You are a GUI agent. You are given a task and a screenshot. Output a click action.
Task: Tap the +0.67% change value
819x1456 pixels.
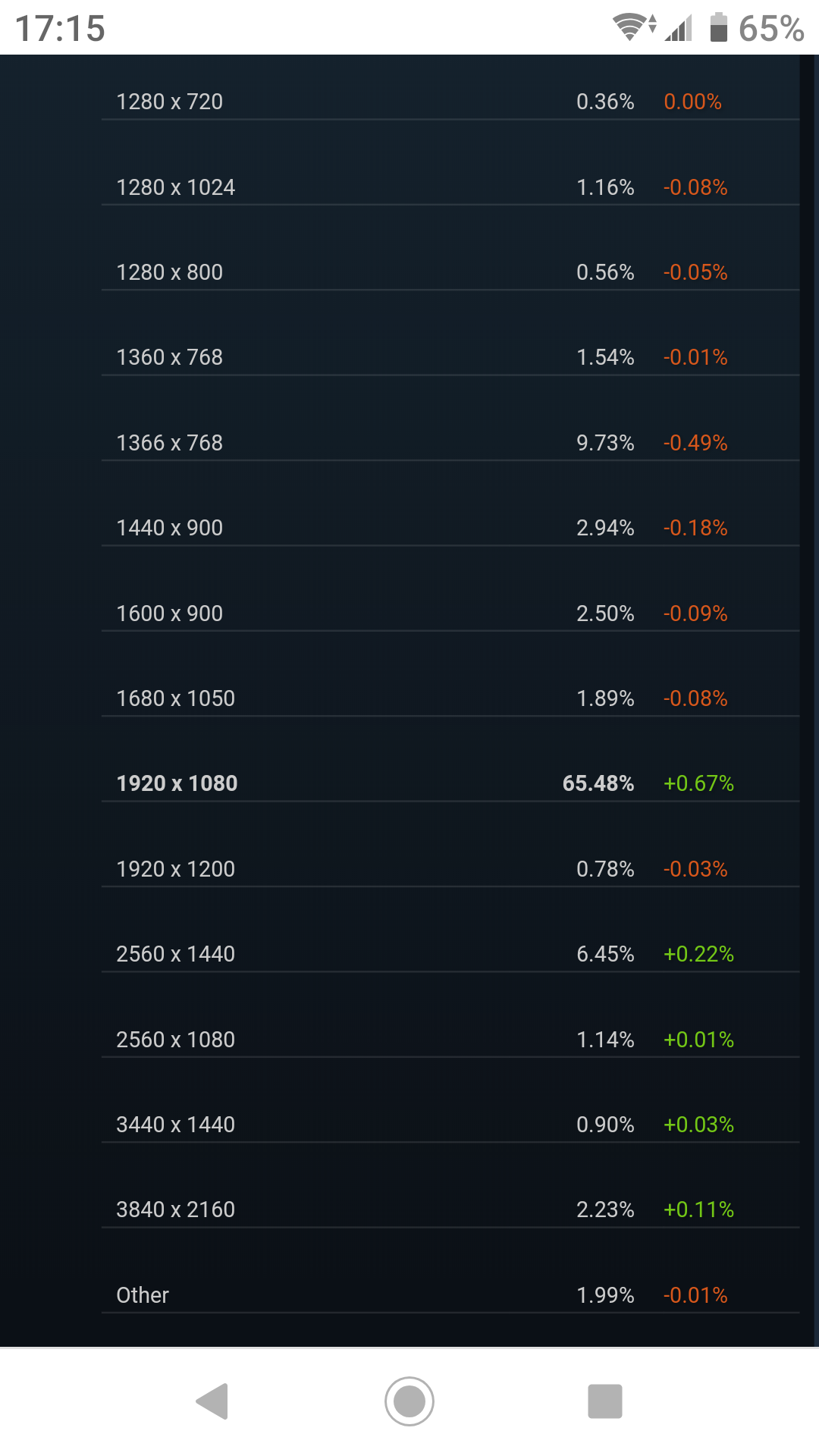coord(698,783)
